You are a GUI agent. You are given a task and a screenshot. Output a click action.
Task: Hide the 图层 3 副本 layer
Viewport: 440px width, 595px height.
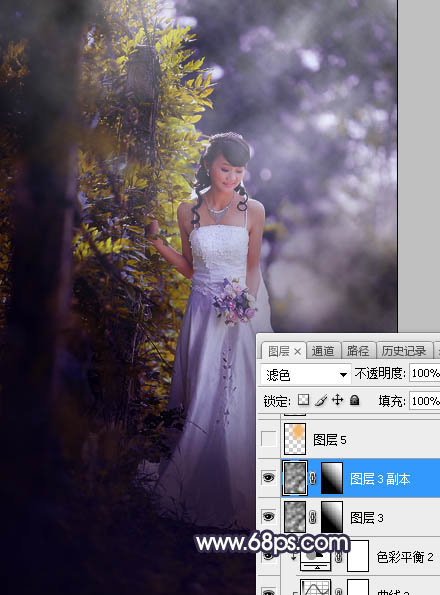click(269, 478)
